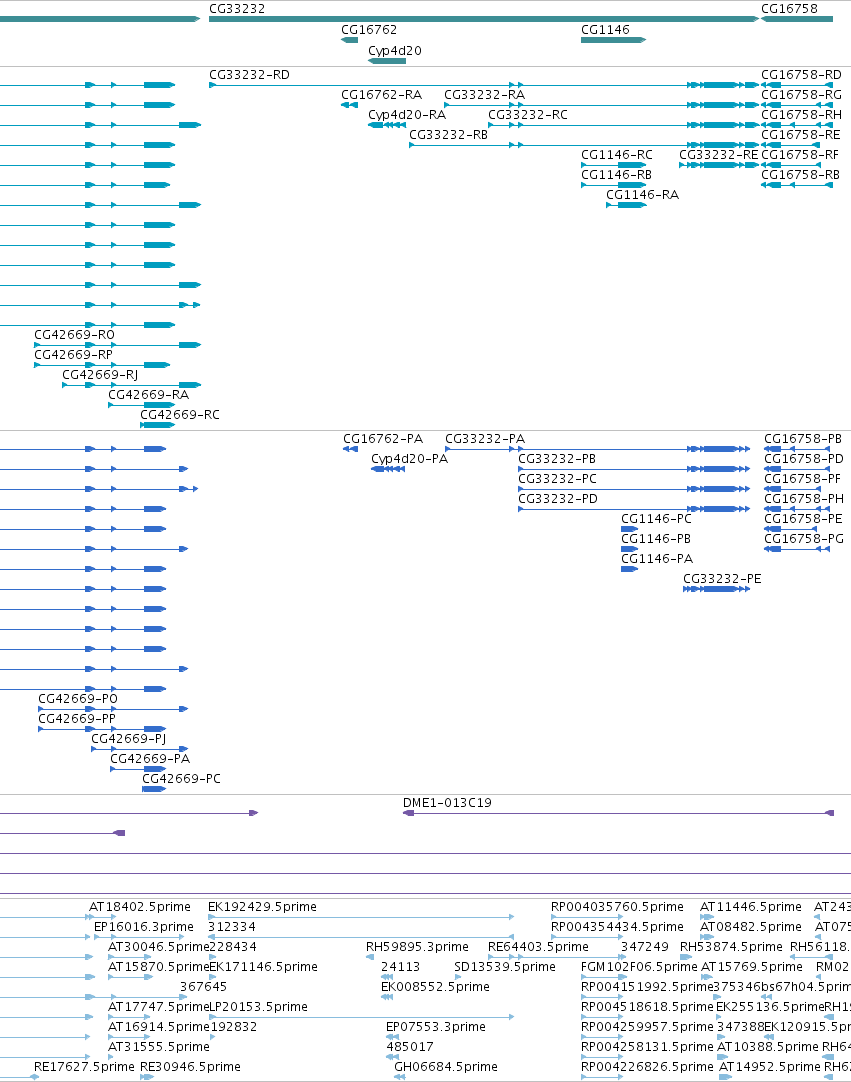851x1082 pixels.
Task: Select EST LP20153.5prime
Action: point(258,1007)
